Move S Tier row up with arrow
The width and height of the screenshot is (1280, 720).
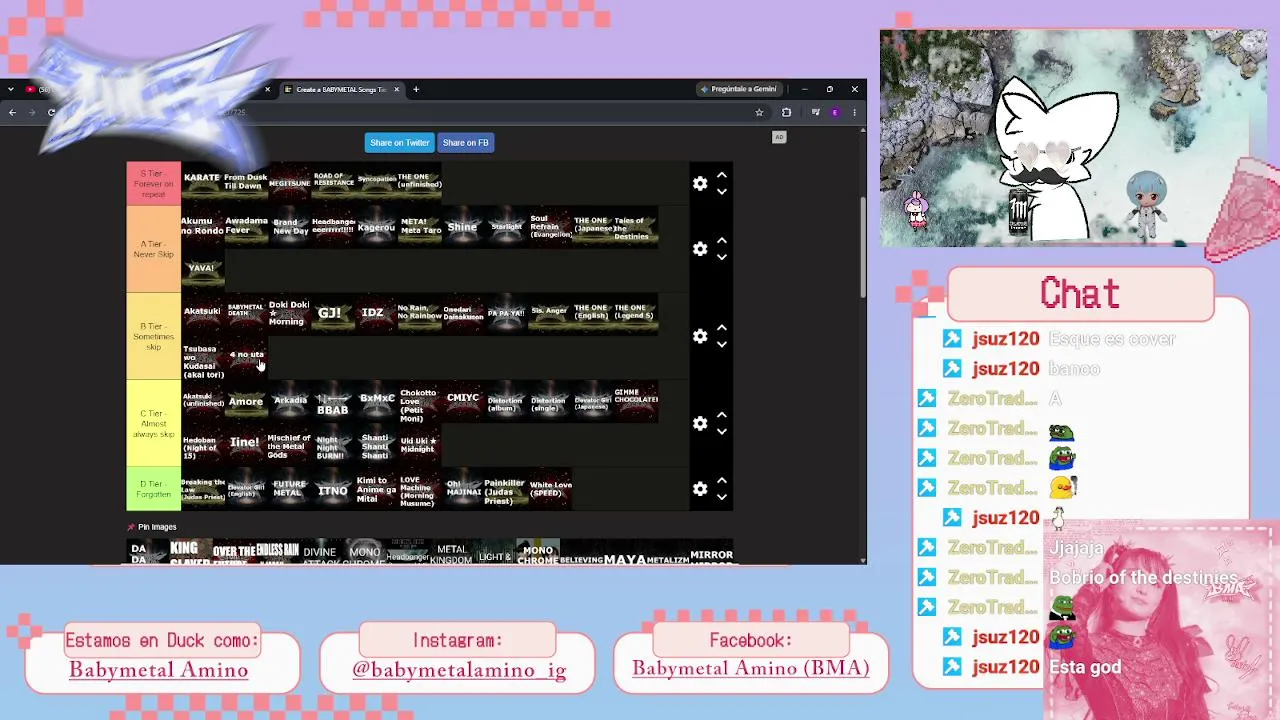(x=722, y=176)
